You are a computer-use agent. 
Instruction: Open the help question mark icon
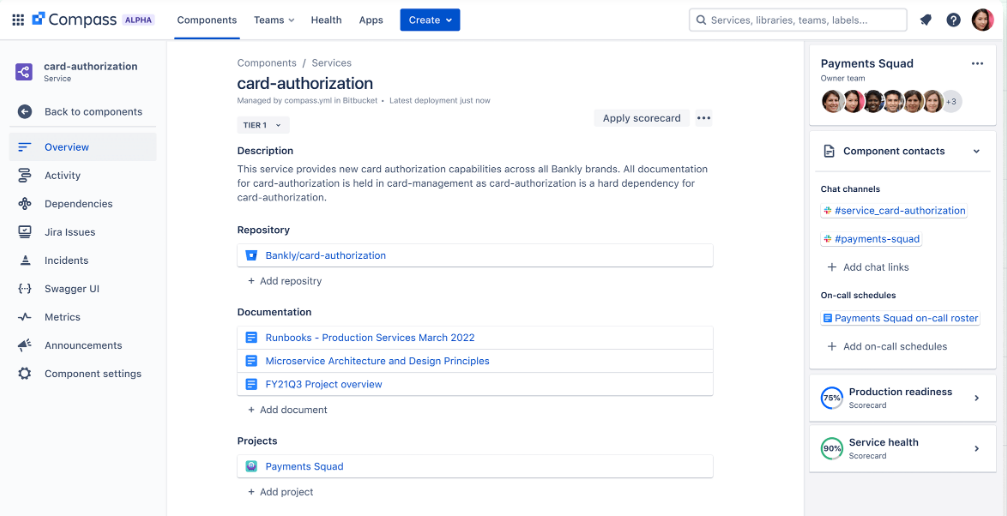[x=954, y=20]
